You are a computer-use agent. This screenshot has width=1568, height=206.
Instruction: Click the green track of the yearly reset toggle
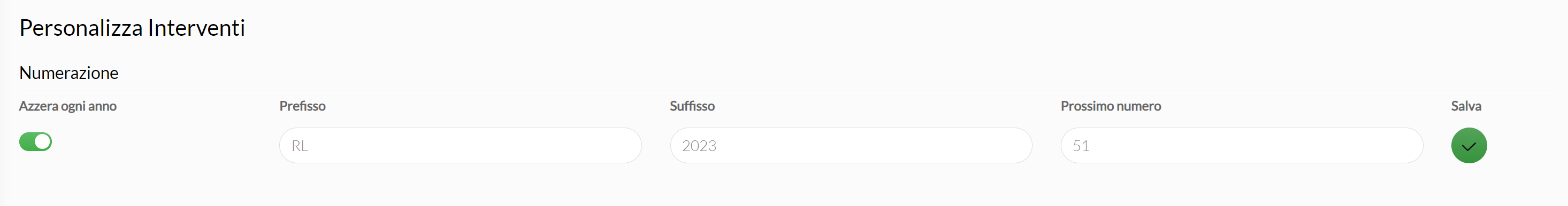pos(27,141)
